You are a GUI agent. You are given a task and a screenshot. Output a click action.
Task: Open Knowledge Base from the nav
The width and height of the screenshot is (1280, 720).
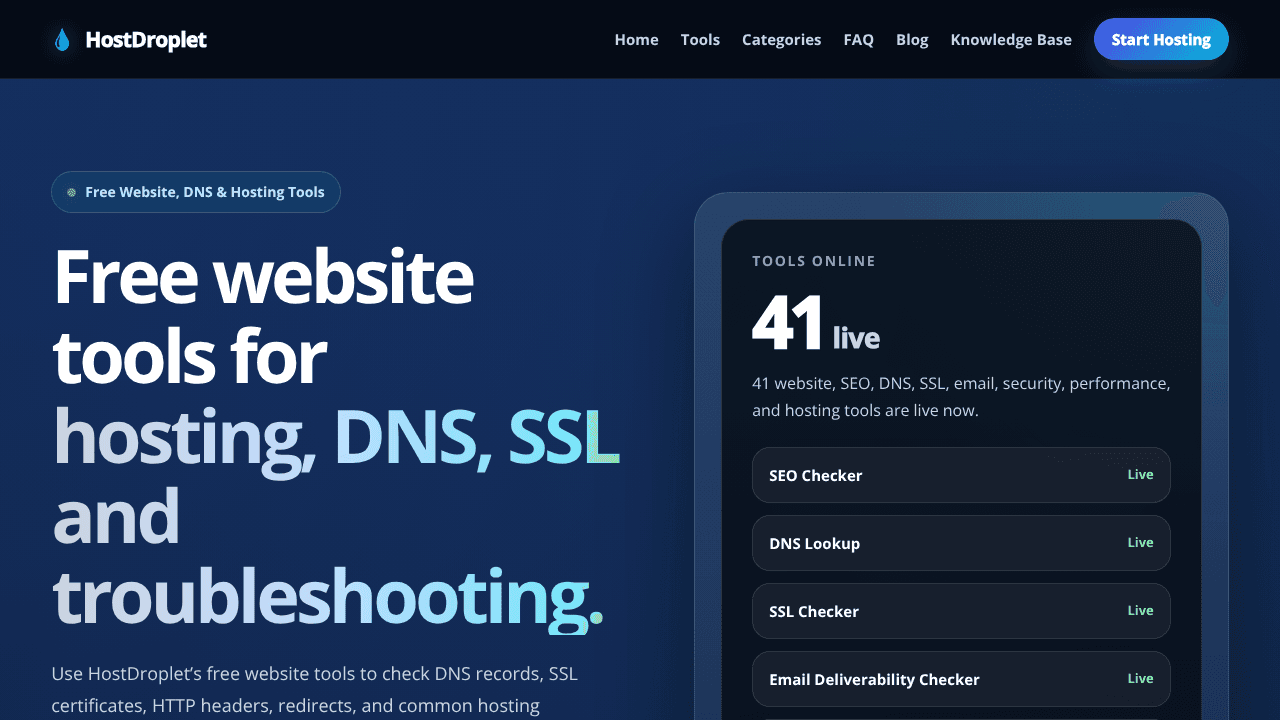tap(1011, 40)
